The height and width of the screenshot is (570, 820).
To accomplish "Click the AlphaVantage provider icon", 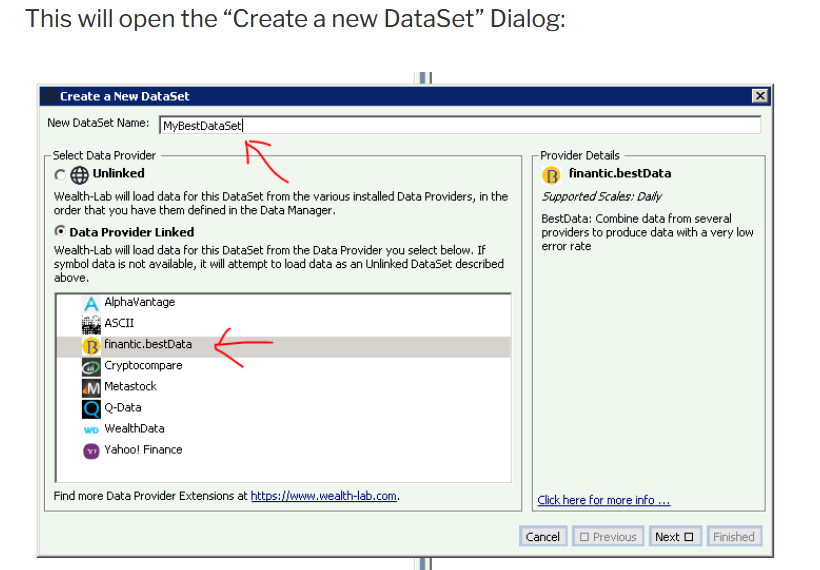I will pyautogui.click(x=91, y=304).
